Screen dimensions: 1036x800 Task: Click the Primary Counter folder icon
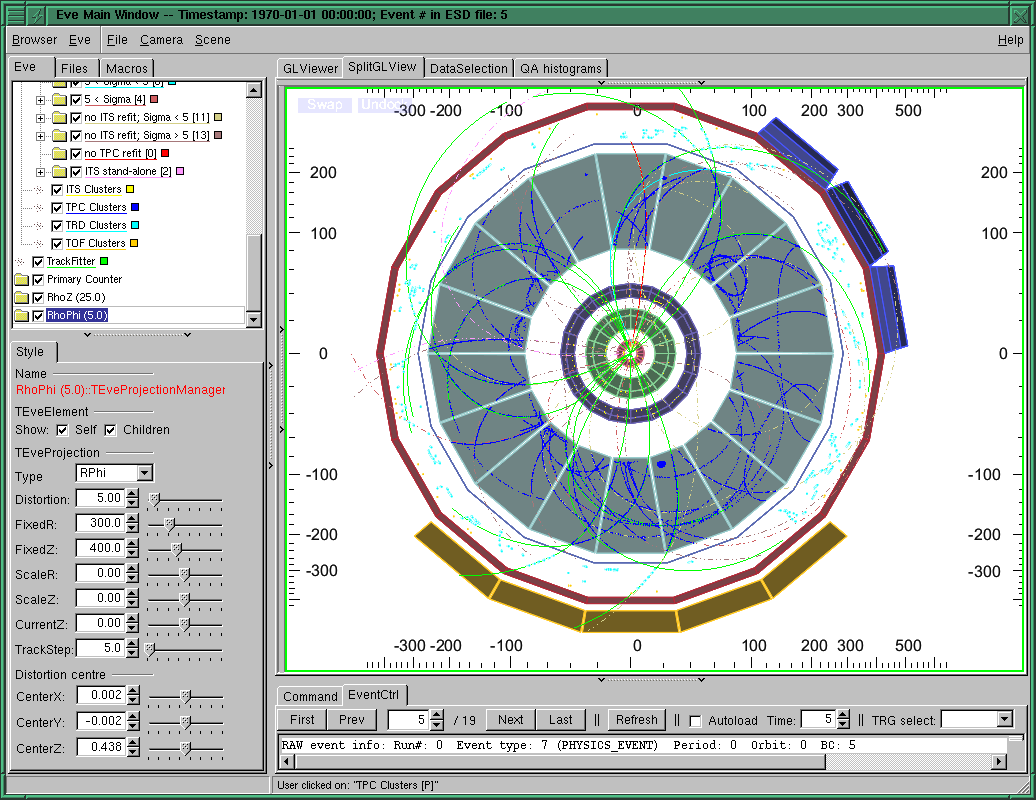(22, 280)
